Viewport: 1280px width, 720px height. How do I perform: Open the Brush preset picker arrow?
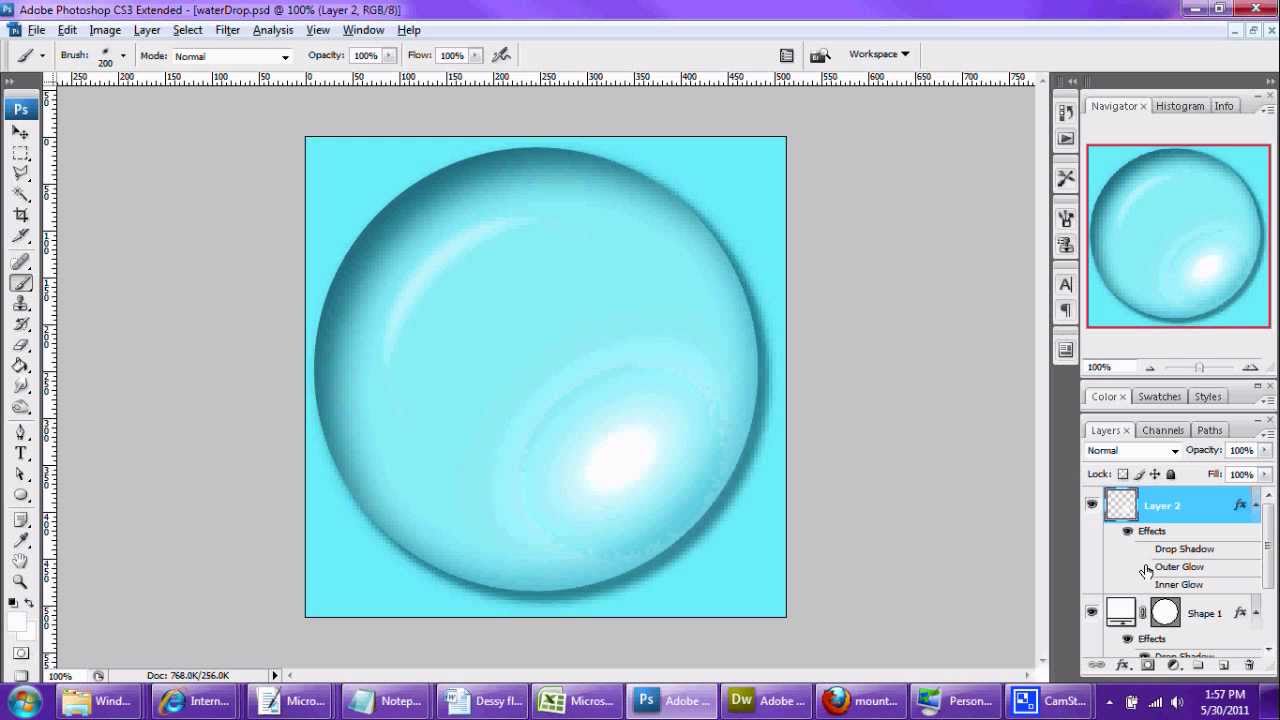[x=123, y=56]
